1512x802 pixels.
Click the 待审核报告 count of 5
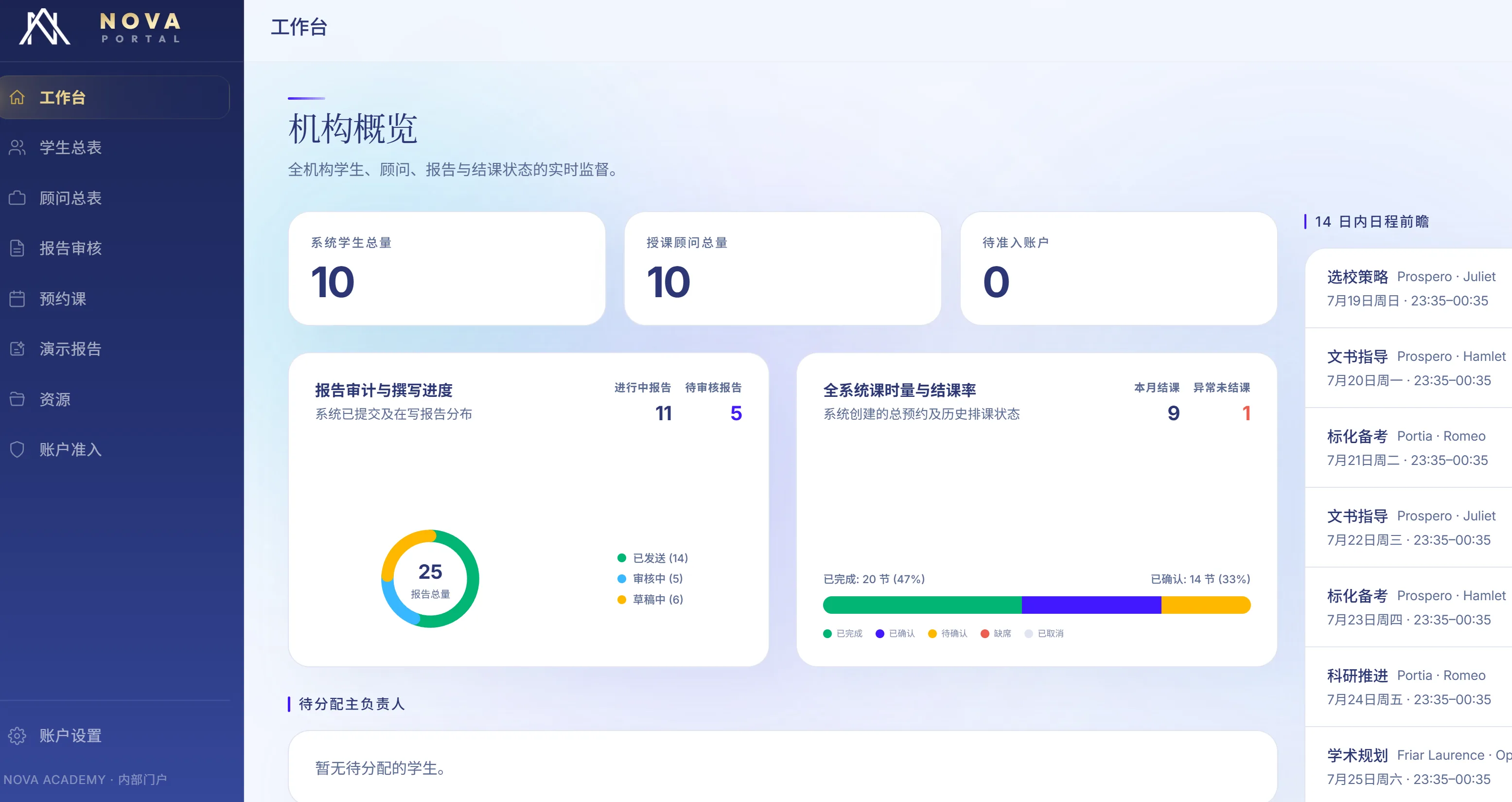coord(736,413)
